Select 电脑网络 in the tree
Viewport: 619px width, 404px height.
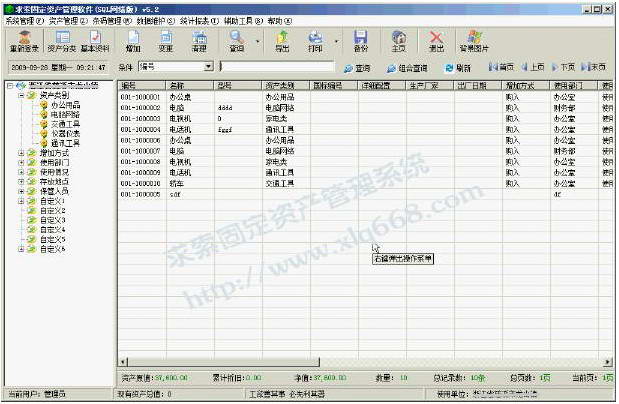point(66,115)
